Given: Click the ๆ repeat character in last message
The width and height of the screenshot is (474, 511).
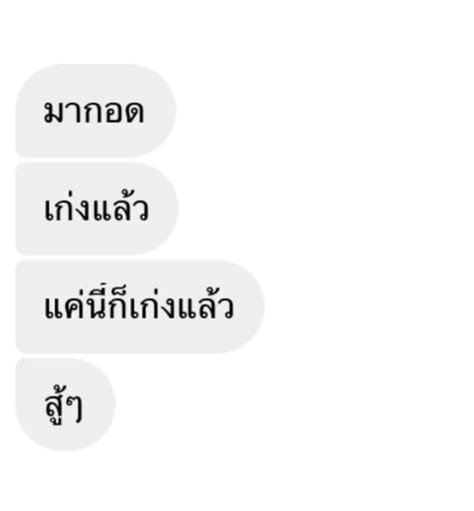Looking at the screenshot, I should click(74, 409).
